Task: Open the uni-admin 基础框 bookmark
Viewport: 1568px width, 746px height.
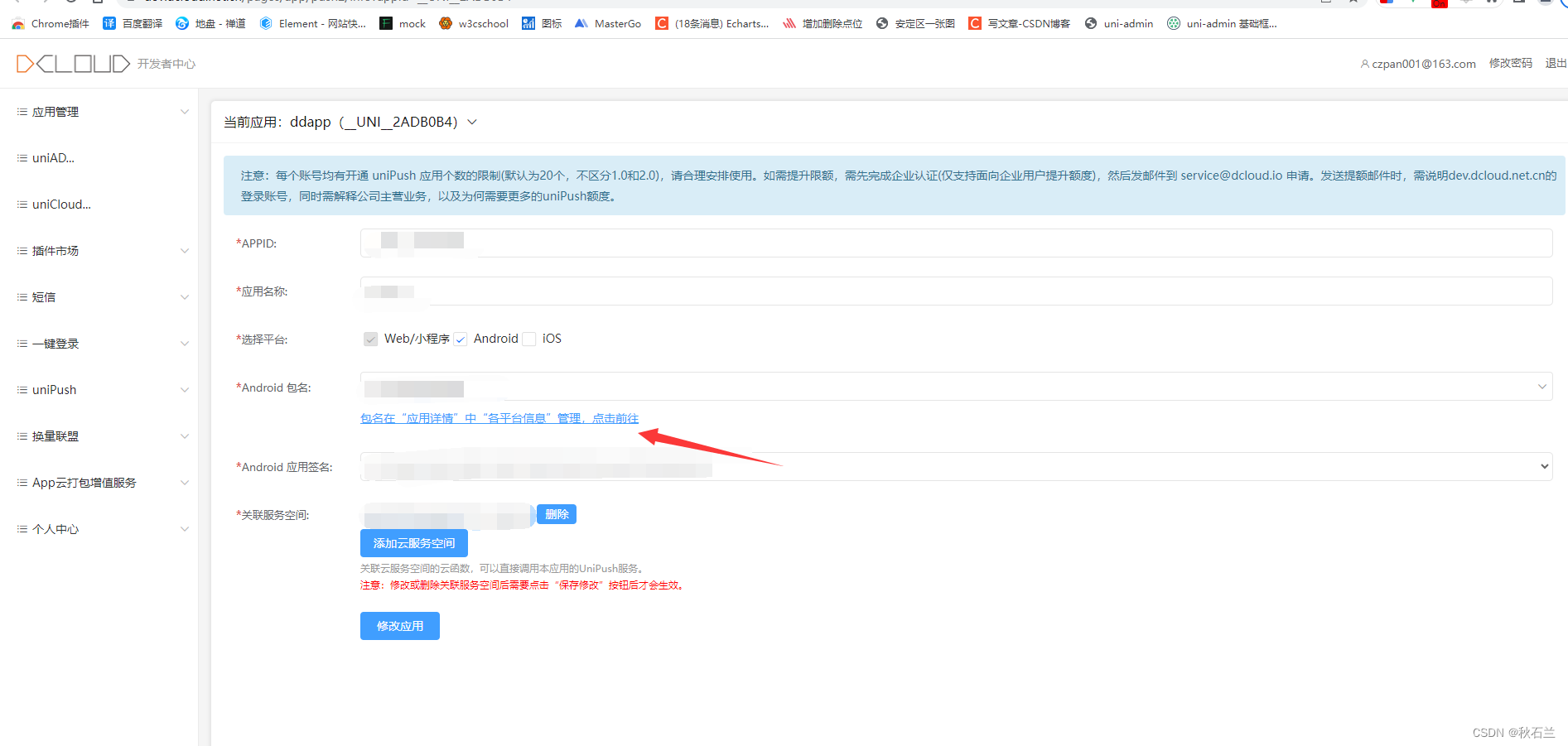Action: pos(1222,24)
